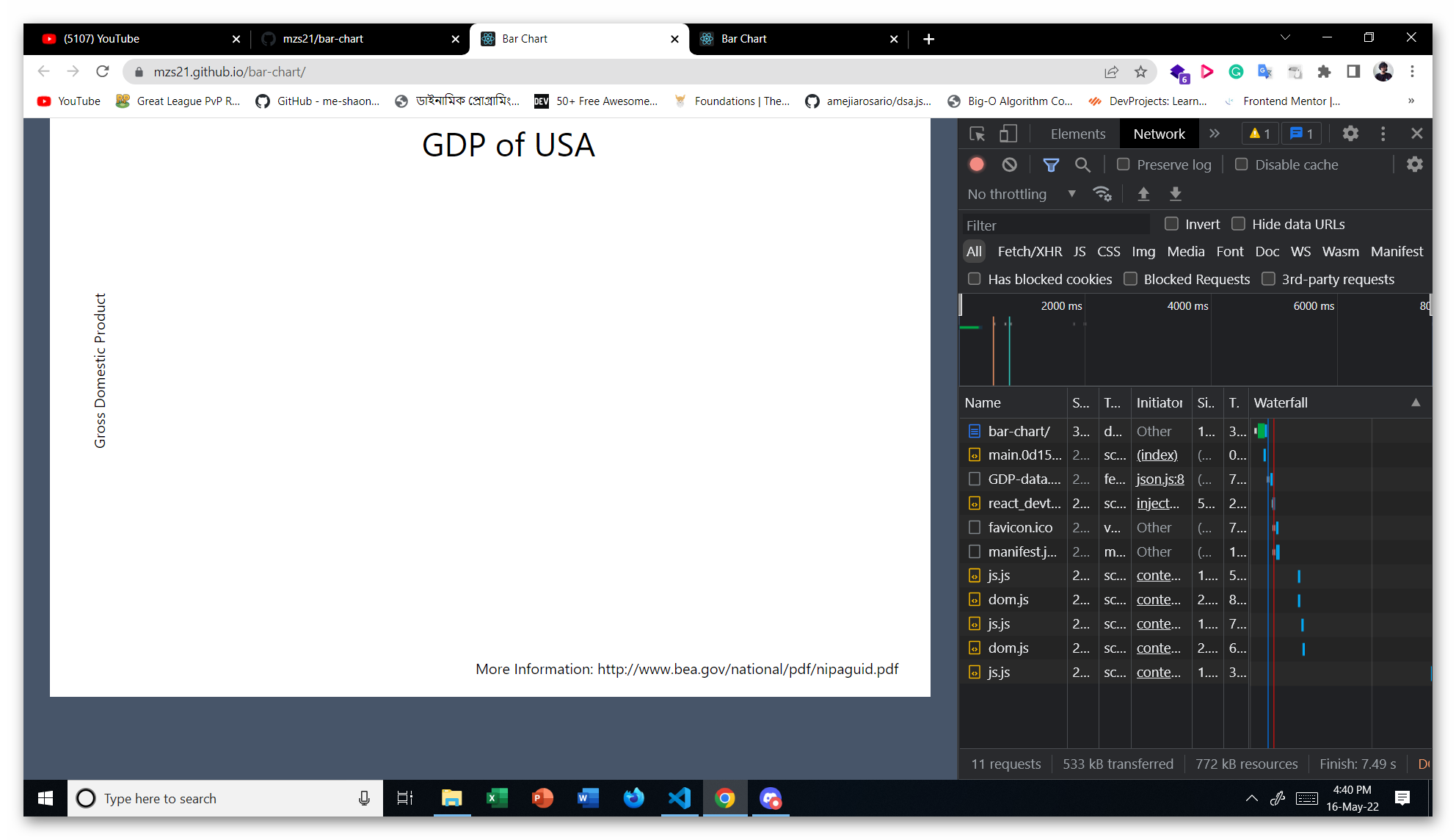Image resolution: width=1456 pixels, height=840 pixels.
Task: Open the json.js:8 initiator link
Action: (x=1160, y=479)
